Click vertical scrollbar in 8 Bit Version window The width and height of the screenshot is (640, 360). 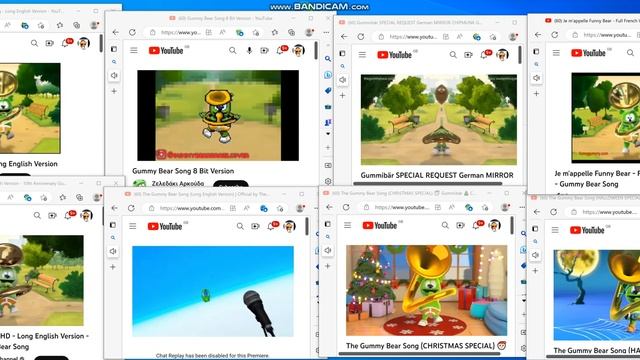pyautogui.click(x=316, y=51)
